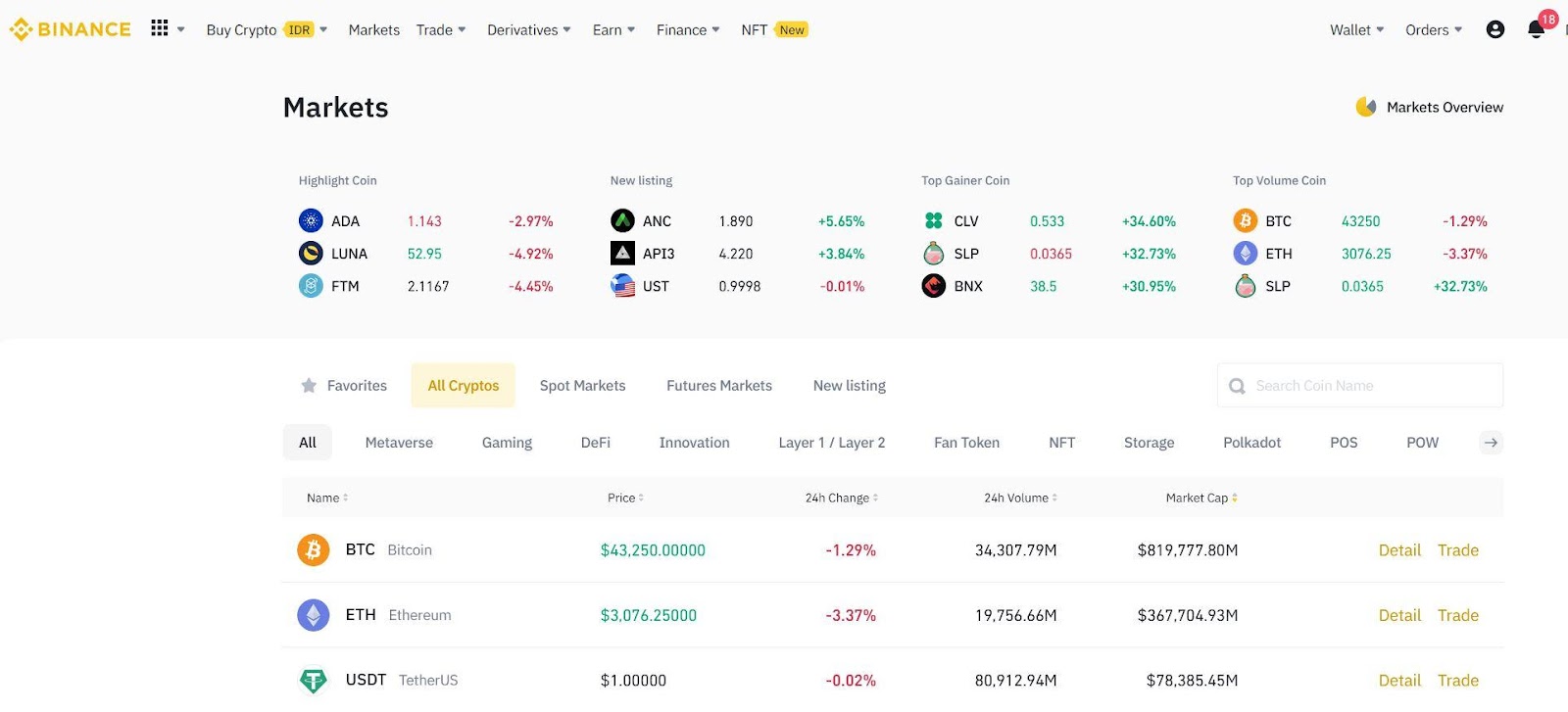Click the ETH icon under Top Volume Coin
This screenshot has width=1568, height=712.
tap(1246, 254)
